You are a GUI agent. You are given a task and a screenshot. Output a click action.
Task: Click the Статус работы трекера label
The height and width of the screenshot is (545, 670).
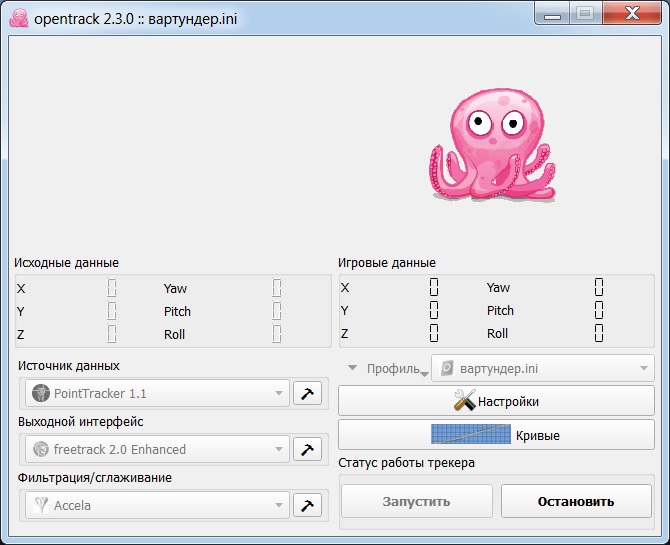(406, 463)
